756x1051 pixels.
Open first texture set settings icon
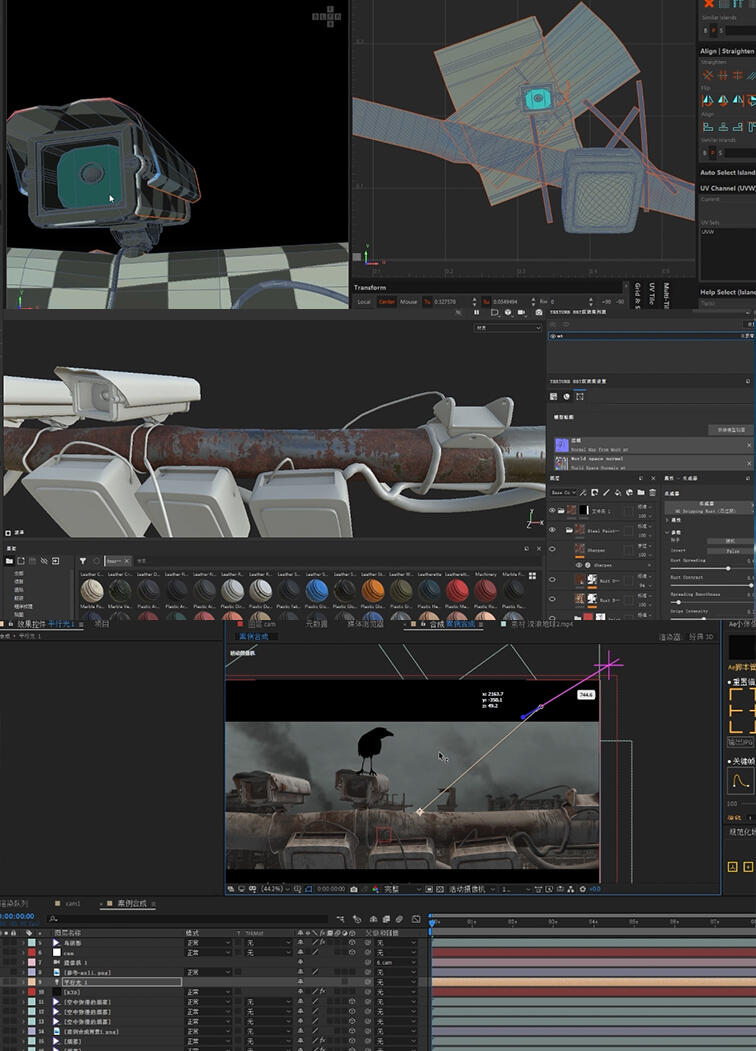click(554, 396)
